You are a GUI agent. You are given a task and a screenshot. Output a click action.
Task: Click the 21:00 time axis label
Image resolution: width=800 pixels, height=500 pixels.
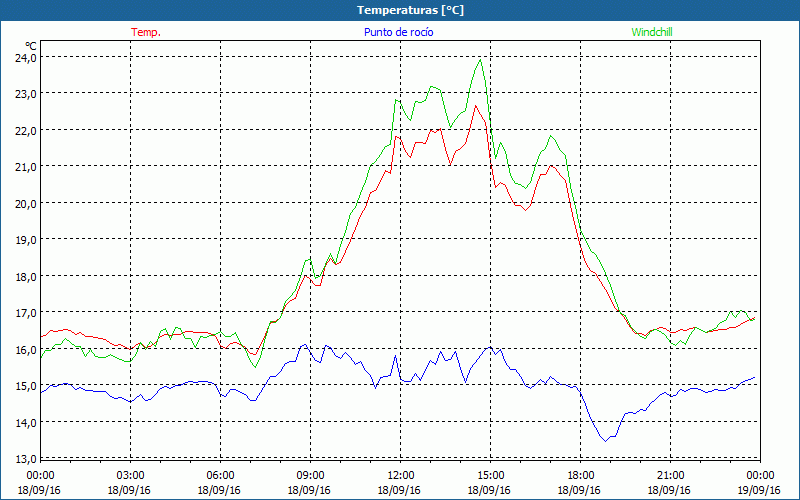670,476
